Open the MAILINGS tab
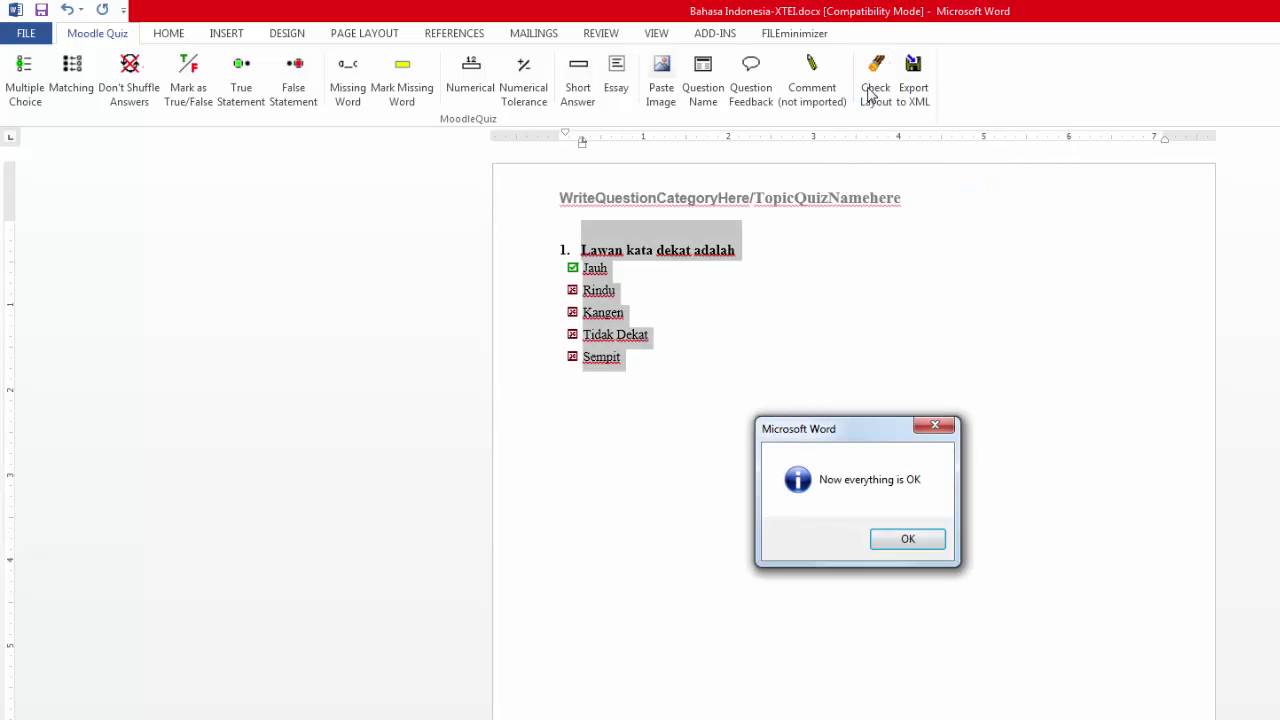The width and height of the screenshot is (1280, 720). (x=534, y=33)
